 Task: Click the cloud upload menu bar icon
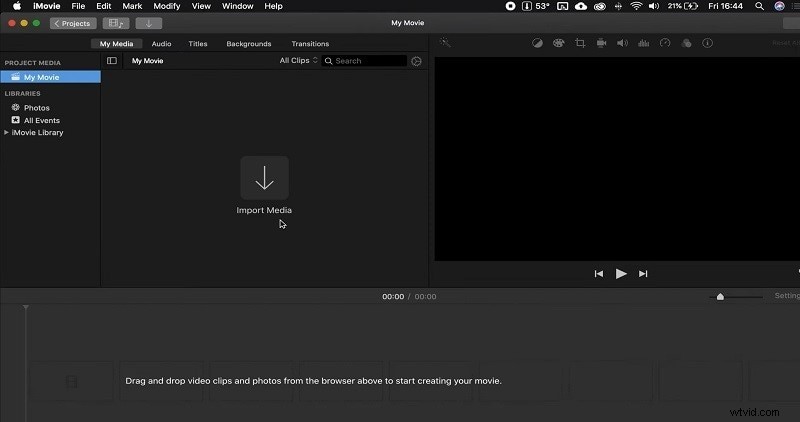tap(581, 6)
